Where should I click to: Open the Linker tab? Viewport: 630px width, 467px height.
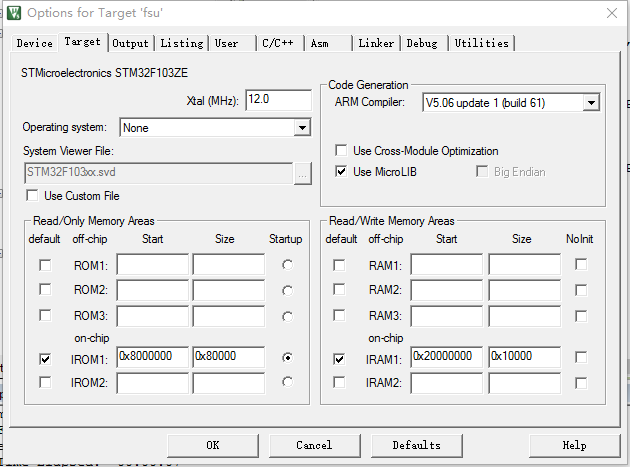point(376,43)
